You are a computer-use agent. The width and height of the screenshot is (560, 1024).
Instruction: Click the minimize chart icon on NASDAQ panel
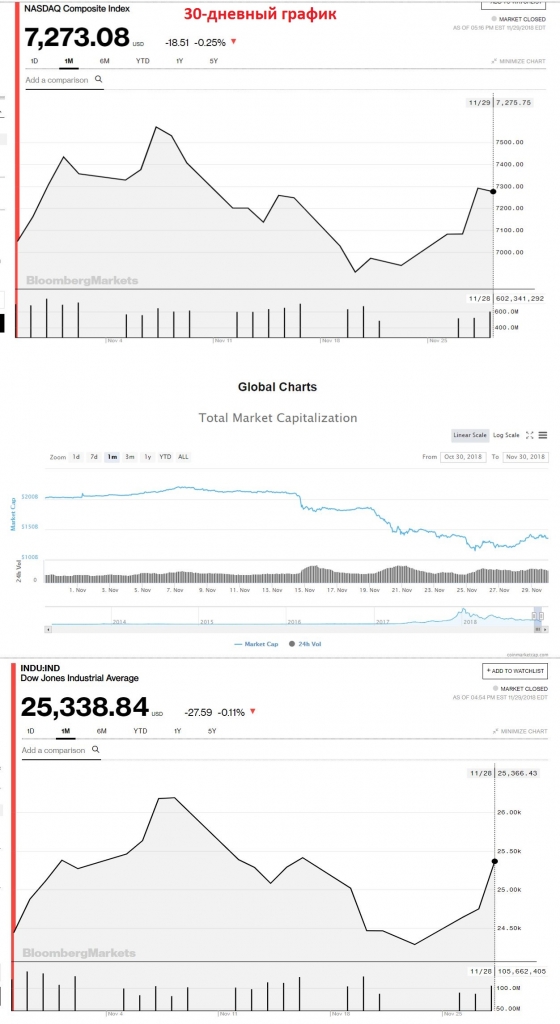tap(494, 61)
